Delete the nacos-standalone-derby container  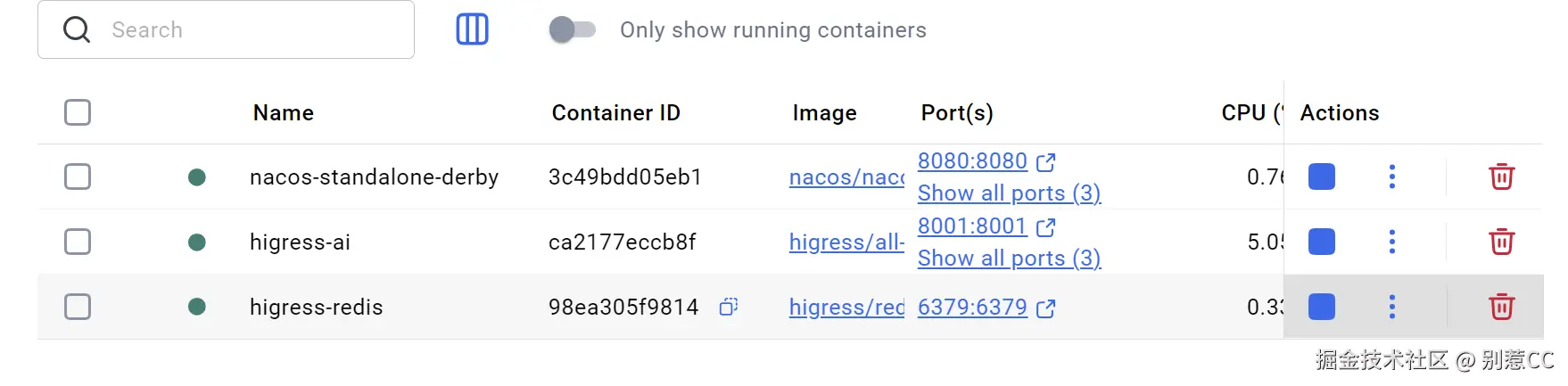point(1501,177)
